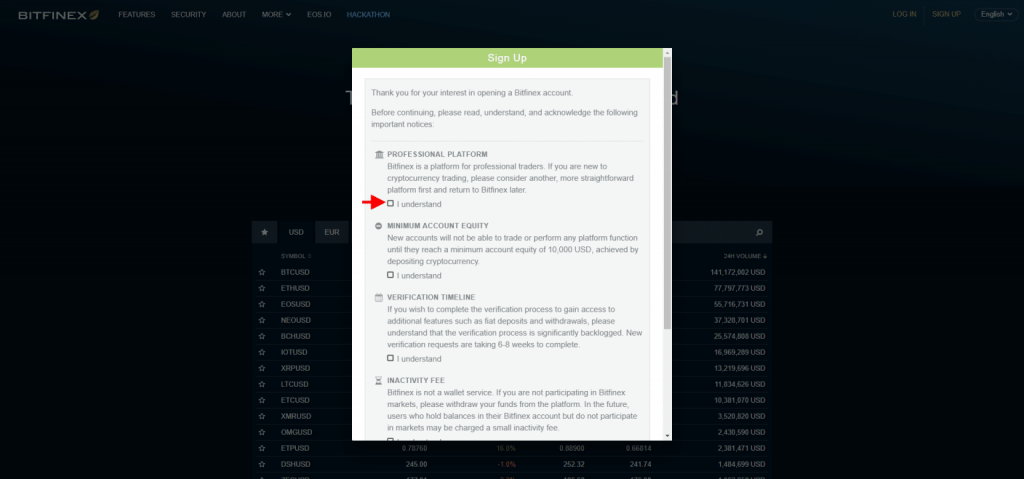Viewport: 1024px width, 479px height.
Task: Open the FEATURES menu item
Action: point(136,14)
